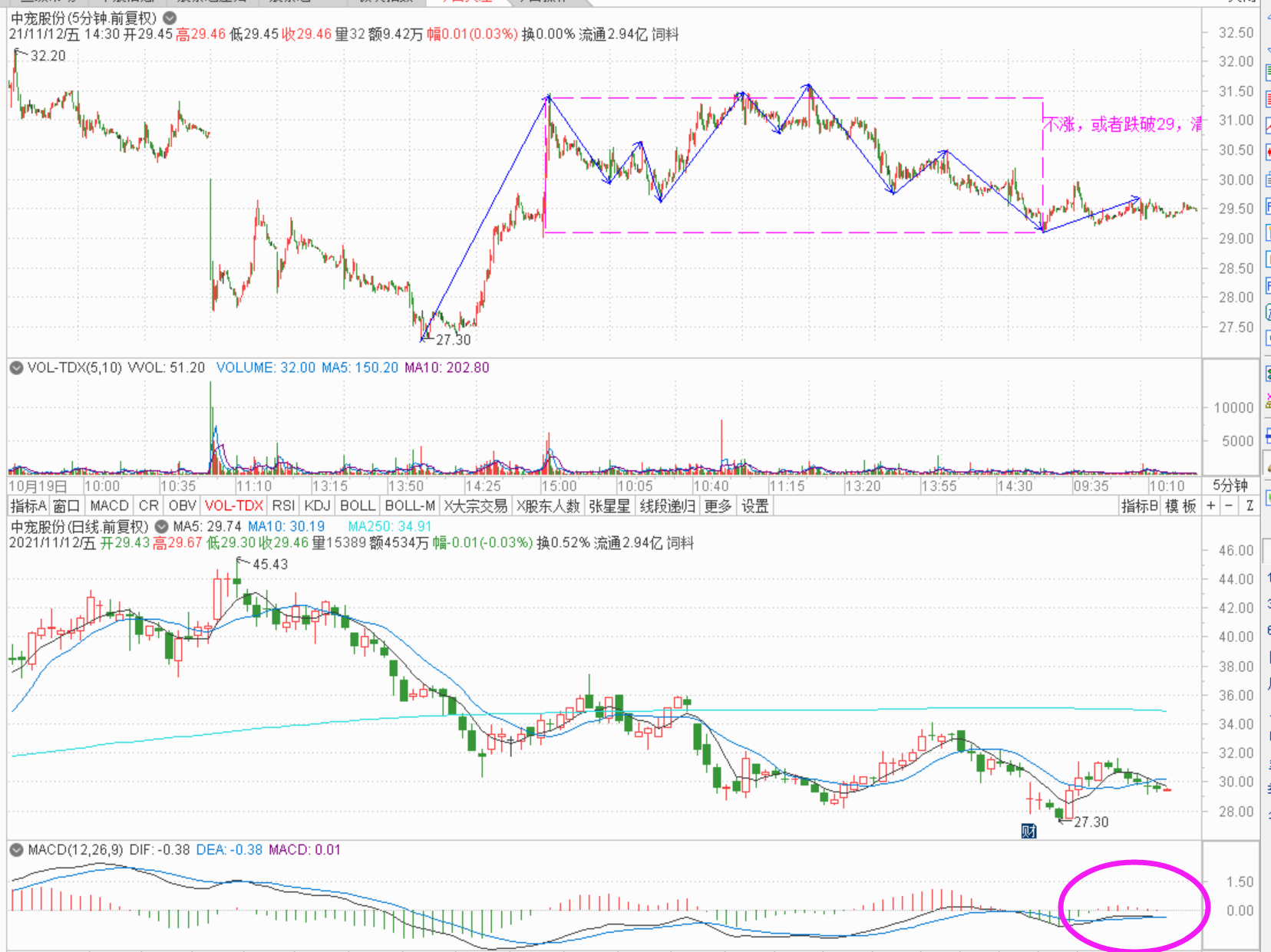Select the KDJ indicator tab

[317, 506]
